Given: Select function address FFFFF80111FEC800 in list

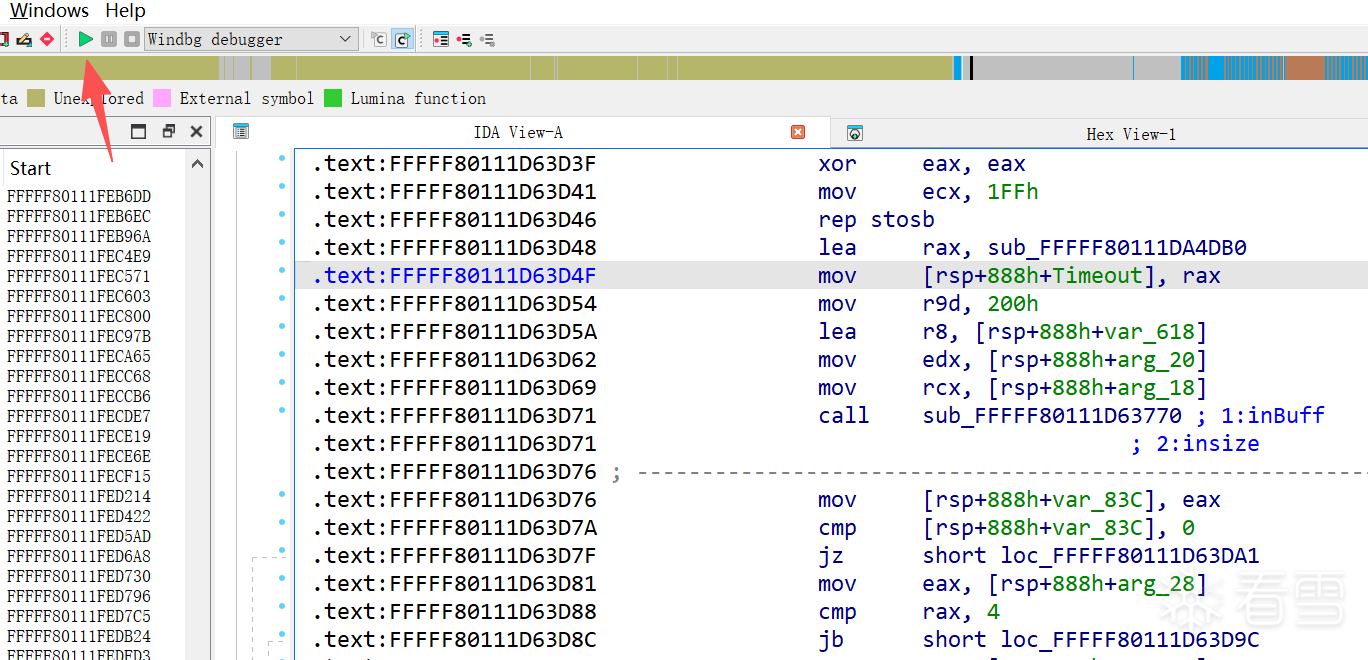Looking at the screenshot, I should [x=79, y=316].
